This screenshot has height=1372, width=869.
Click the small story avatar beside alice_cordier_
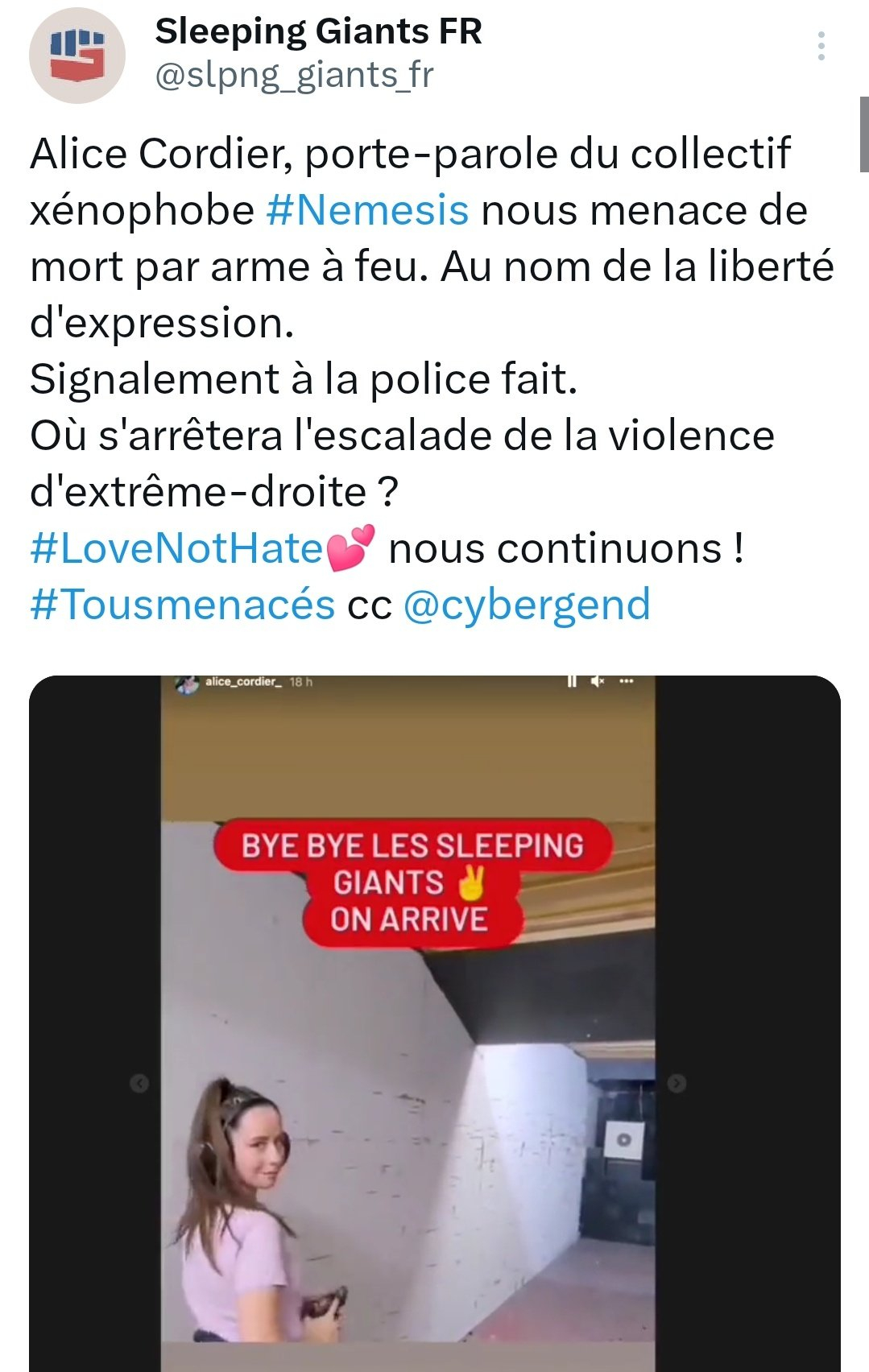(188, 684)
